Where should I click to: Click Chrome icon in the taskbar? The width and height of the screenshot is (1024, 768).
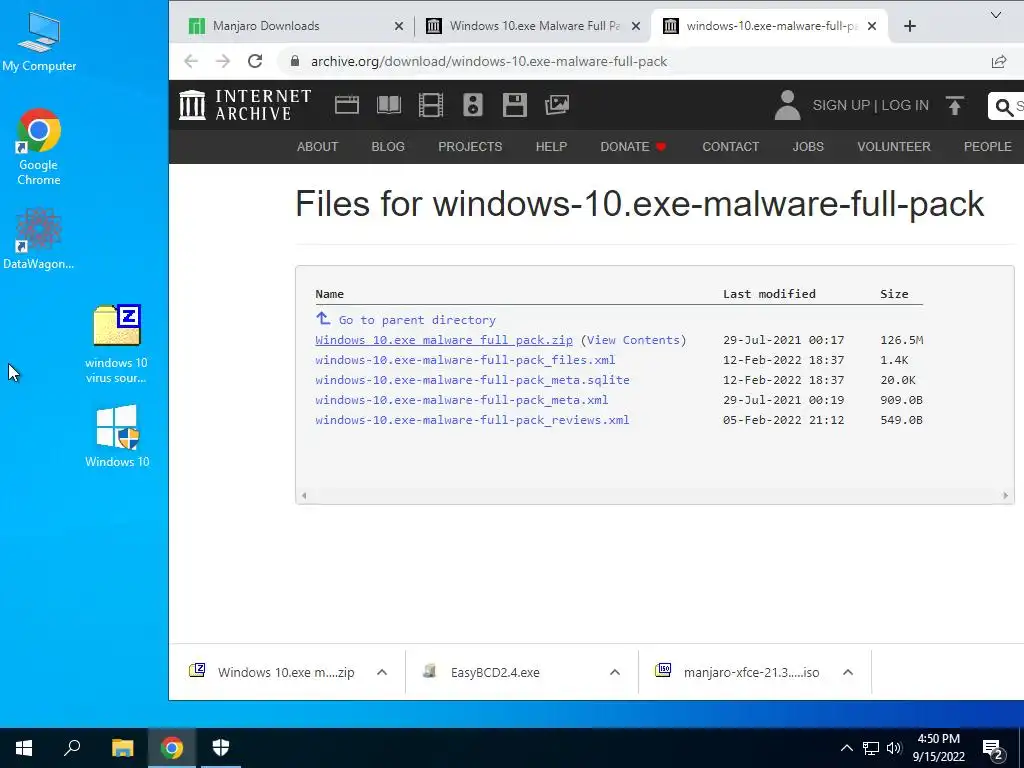172,748
